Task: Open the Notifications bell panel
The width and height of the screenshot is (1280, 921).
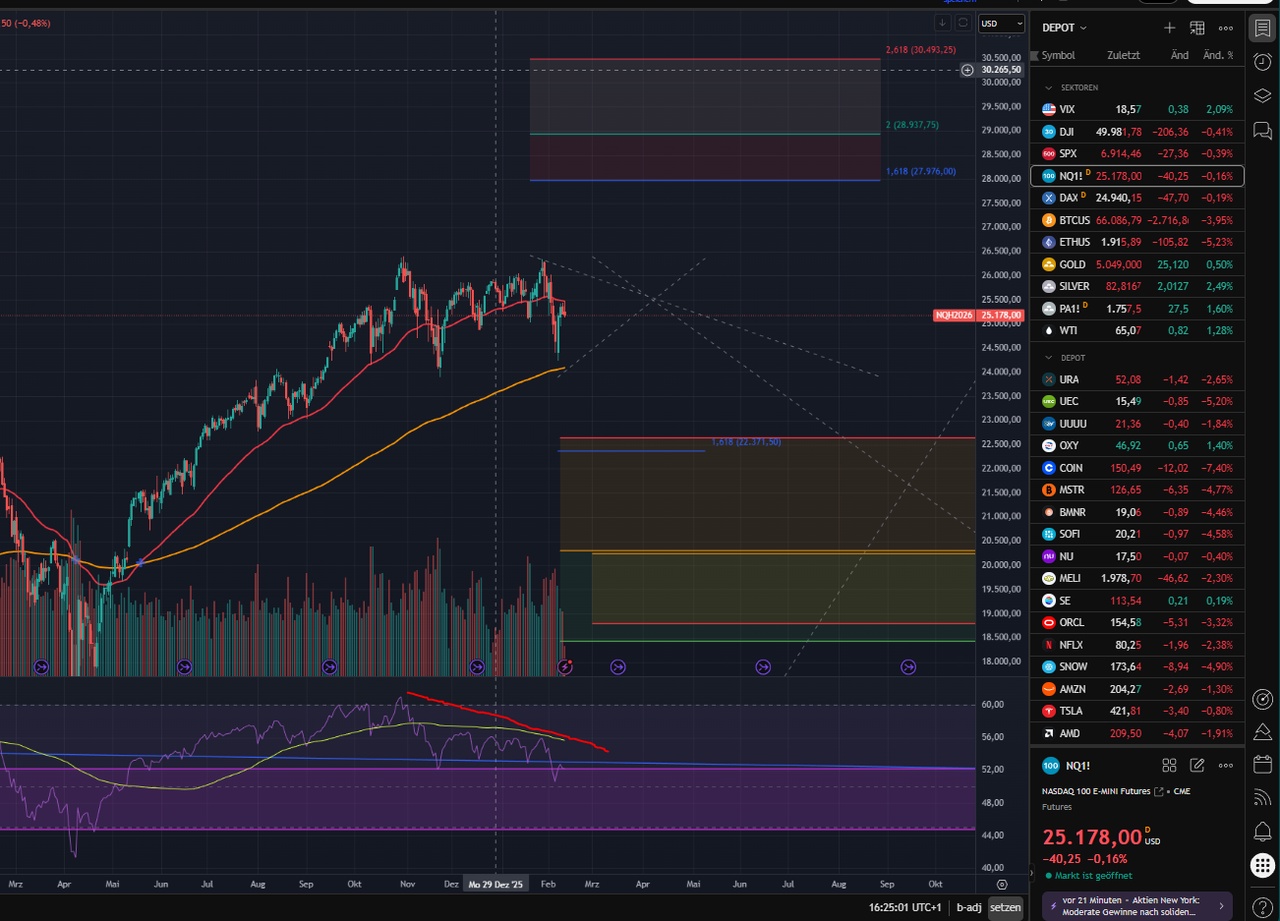Action: (1262, 831)
